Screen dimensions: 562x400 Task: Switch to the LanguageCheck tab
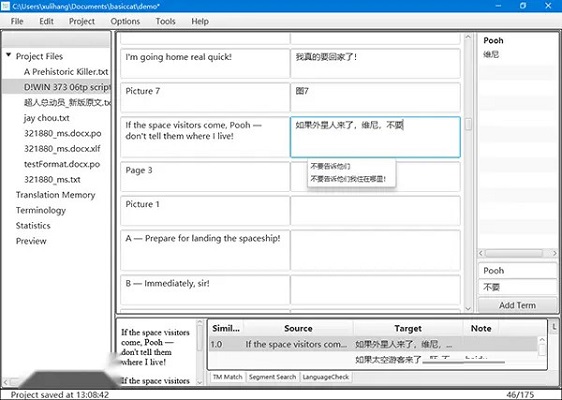(x=325, y=377)
